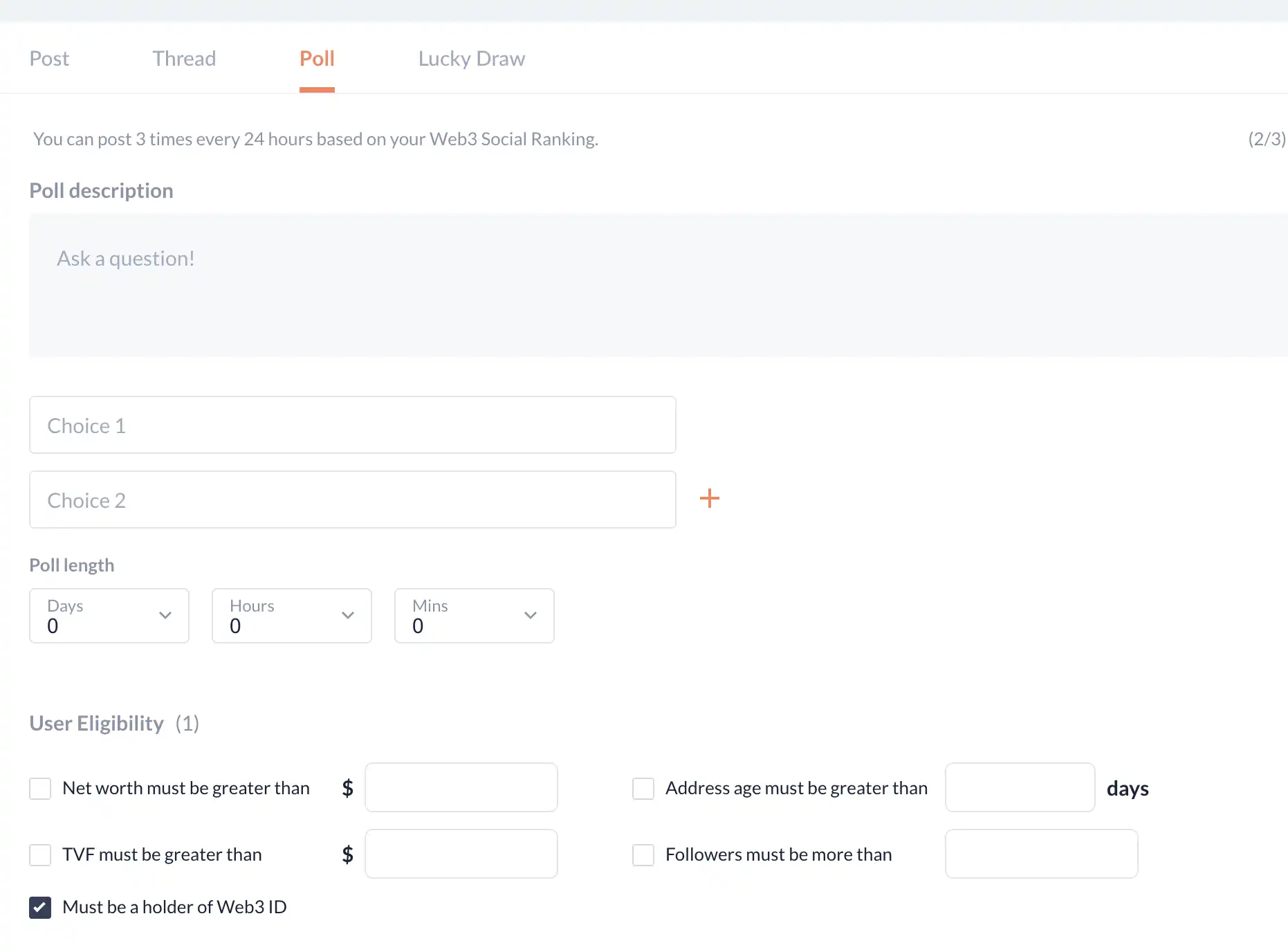Expand the Mins dropdown
1288x952 pixels.
point(475,616)
